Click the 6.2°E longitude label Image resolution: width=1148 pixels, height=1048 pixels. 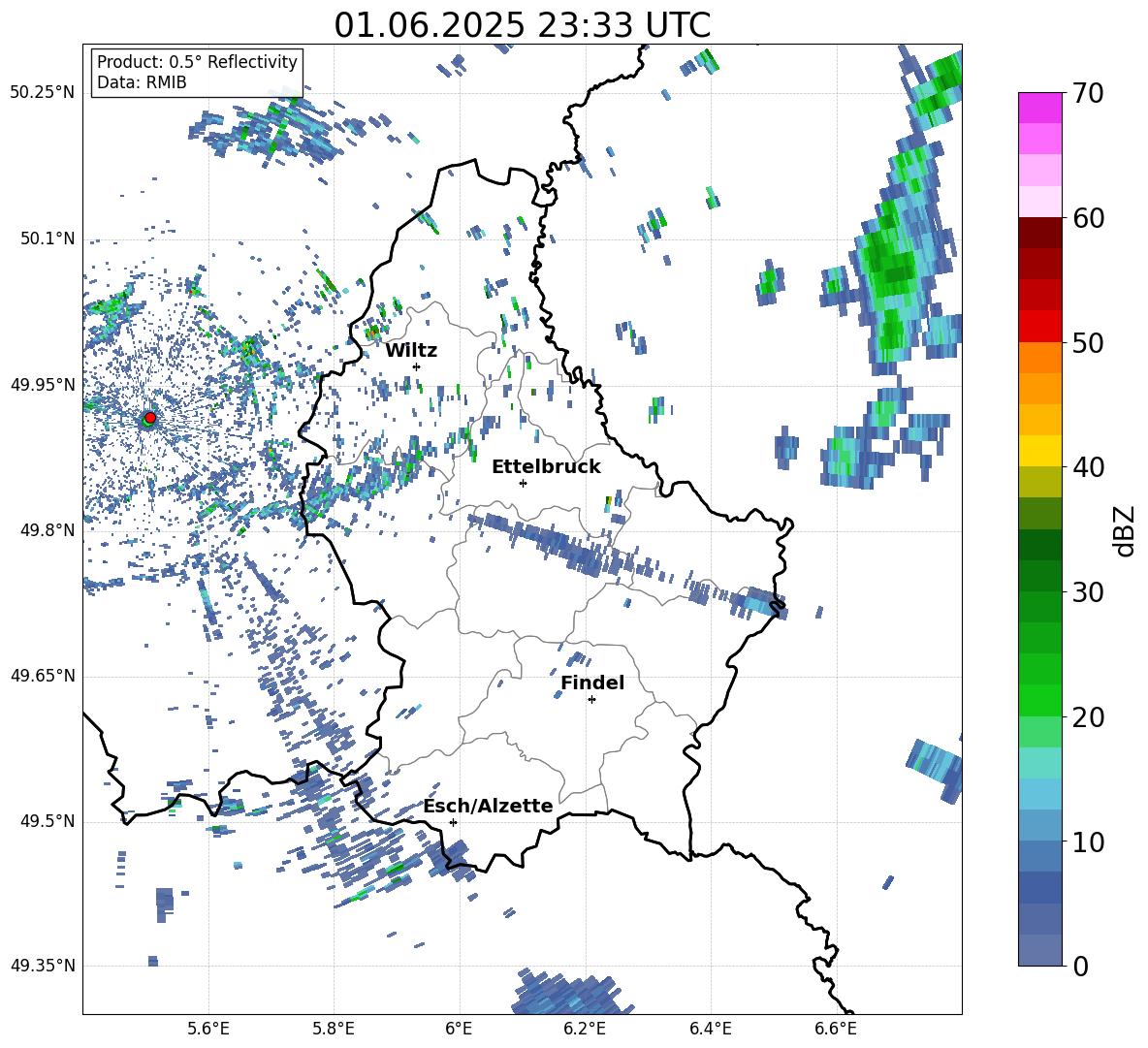pyautogui.click(x=585, y=1029)
